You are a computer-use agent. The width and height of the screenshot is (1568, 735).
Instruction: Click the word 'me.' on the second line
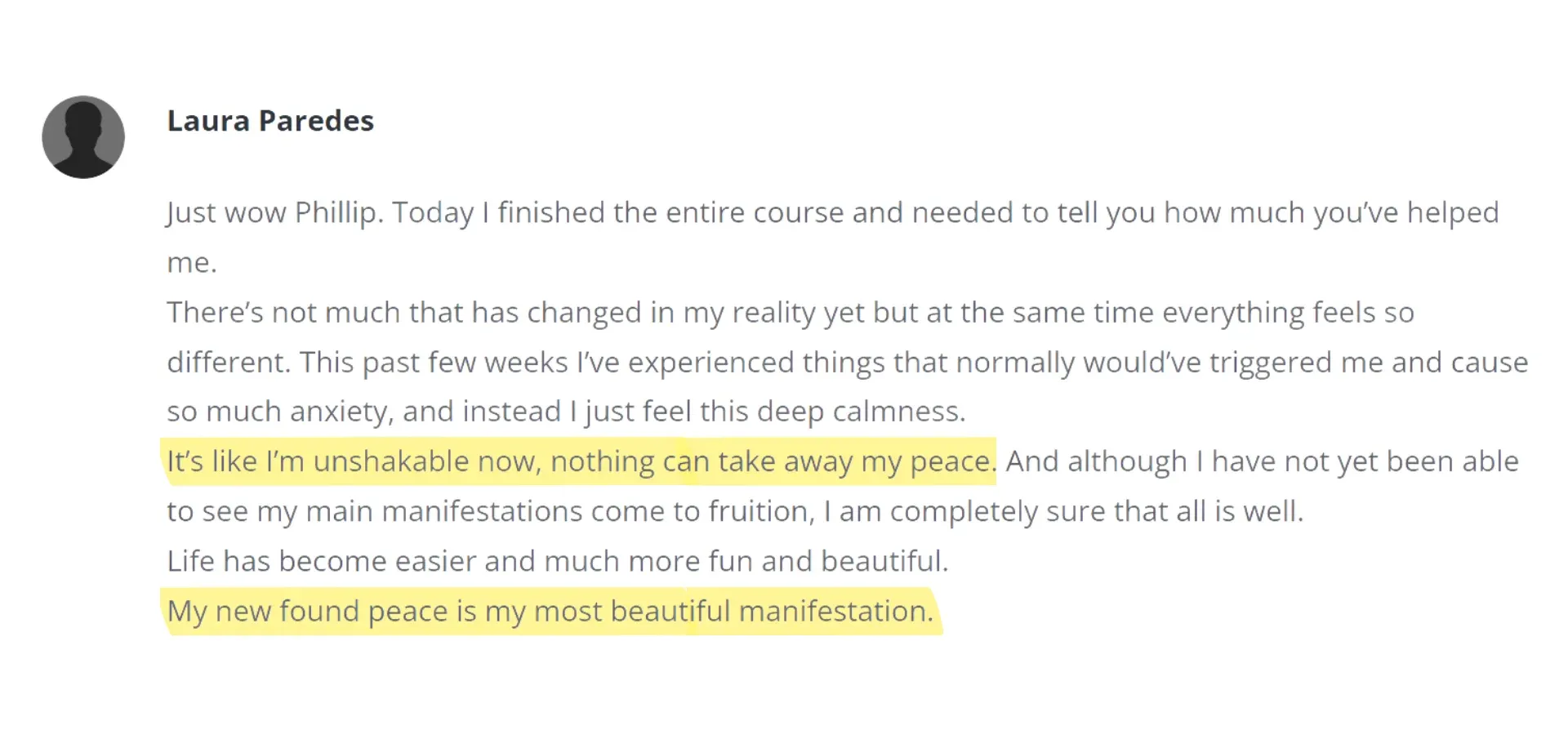pos(192,263)
